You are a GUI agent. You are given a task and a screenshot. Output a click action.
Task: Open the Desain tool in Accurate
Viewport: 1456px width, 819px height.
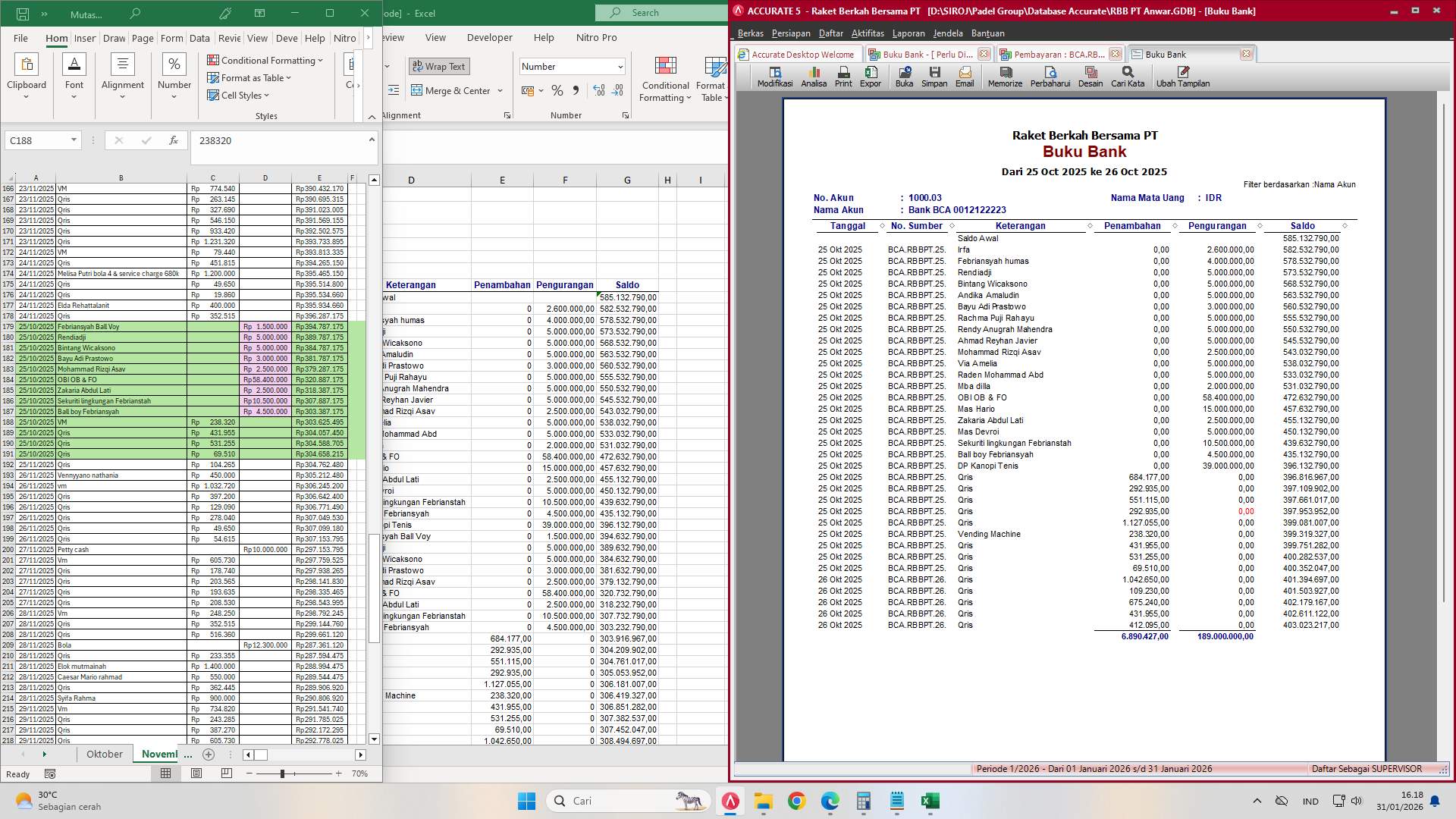[x=1090, y=76]
